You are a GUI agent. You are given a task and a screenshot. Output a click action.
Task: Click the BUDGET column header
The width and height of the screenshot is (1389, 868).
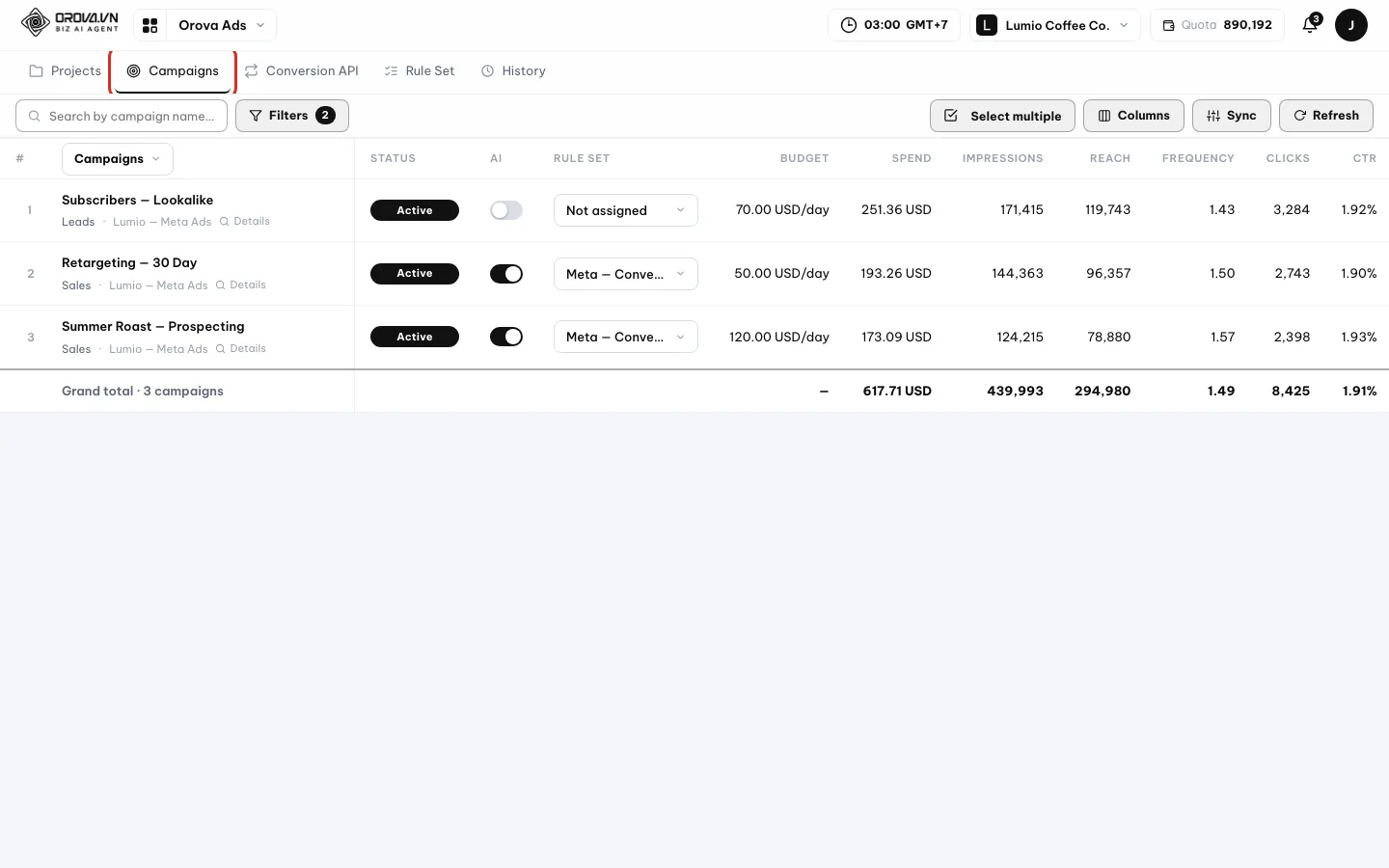coord(804,159)
